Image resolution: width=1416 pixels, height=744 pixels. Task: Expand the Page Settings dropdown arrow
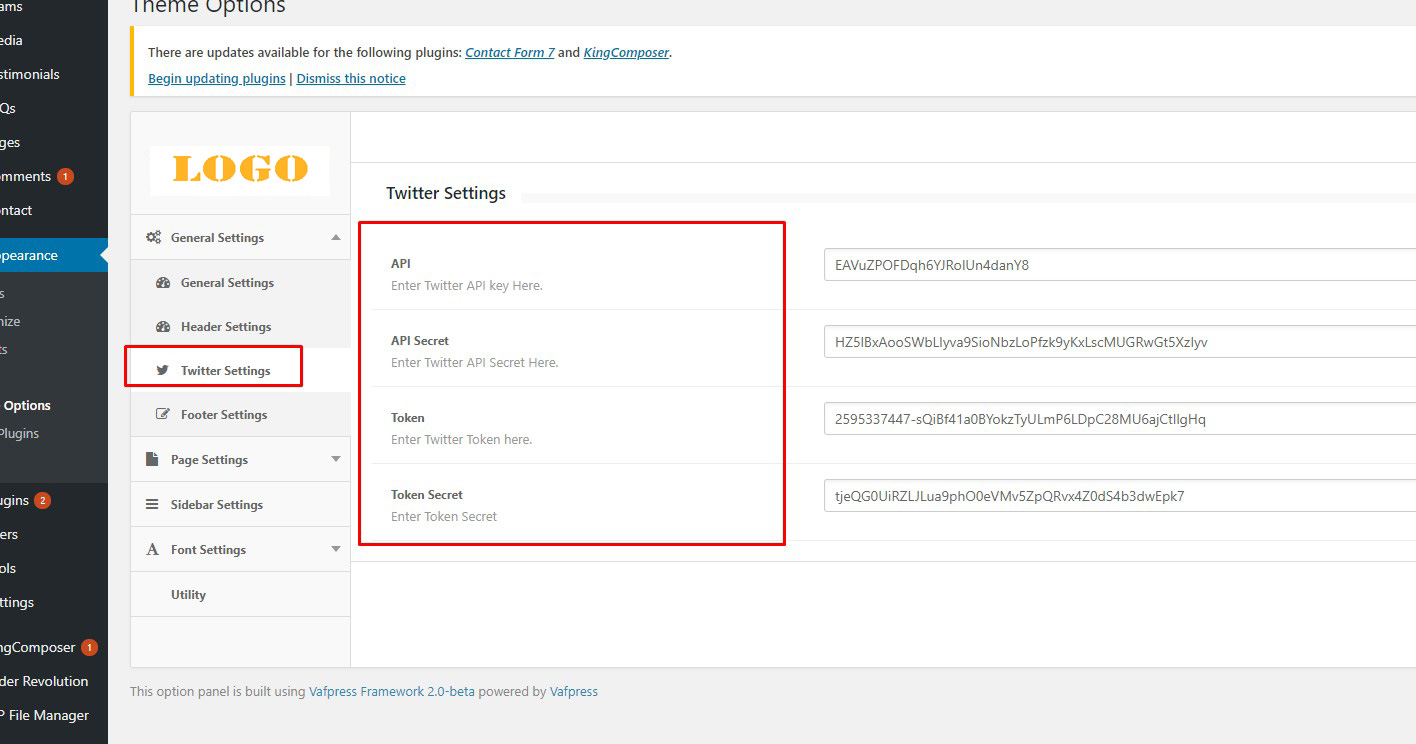click(x=336, y=460)
